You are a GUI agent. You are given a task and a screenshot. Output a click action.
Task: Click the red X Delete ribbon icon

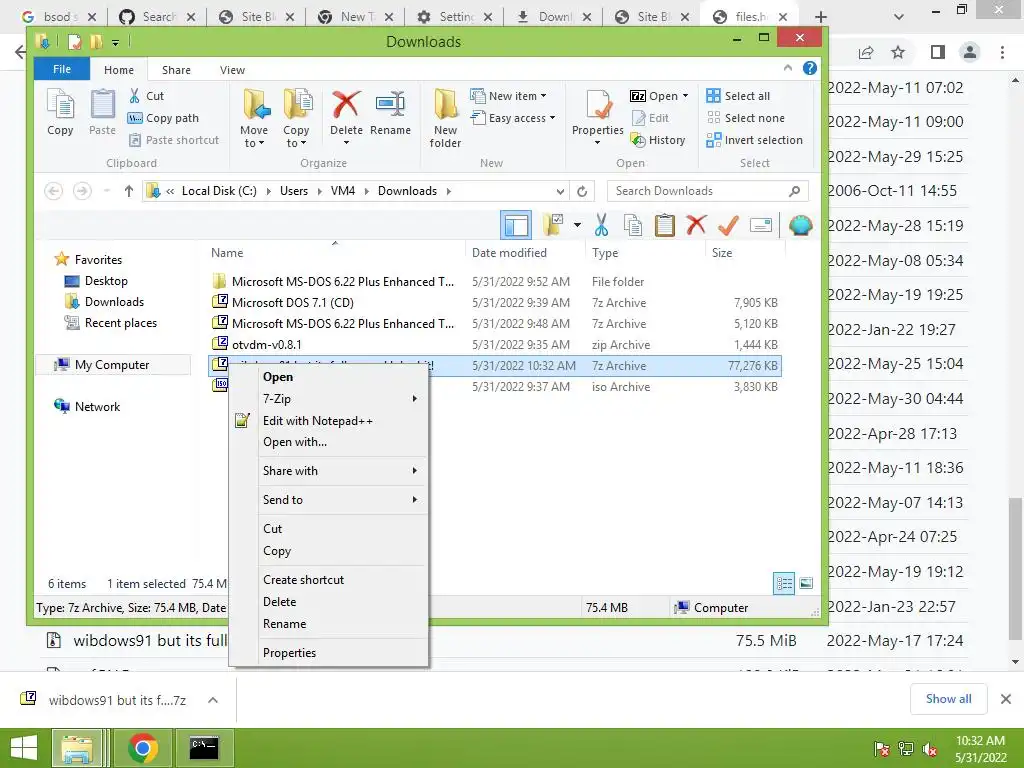[x=346, y=104]
